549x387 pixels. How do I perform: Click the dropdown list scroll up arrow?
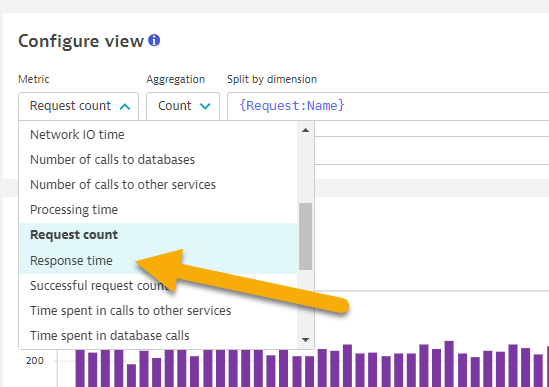tap(305, 130)
